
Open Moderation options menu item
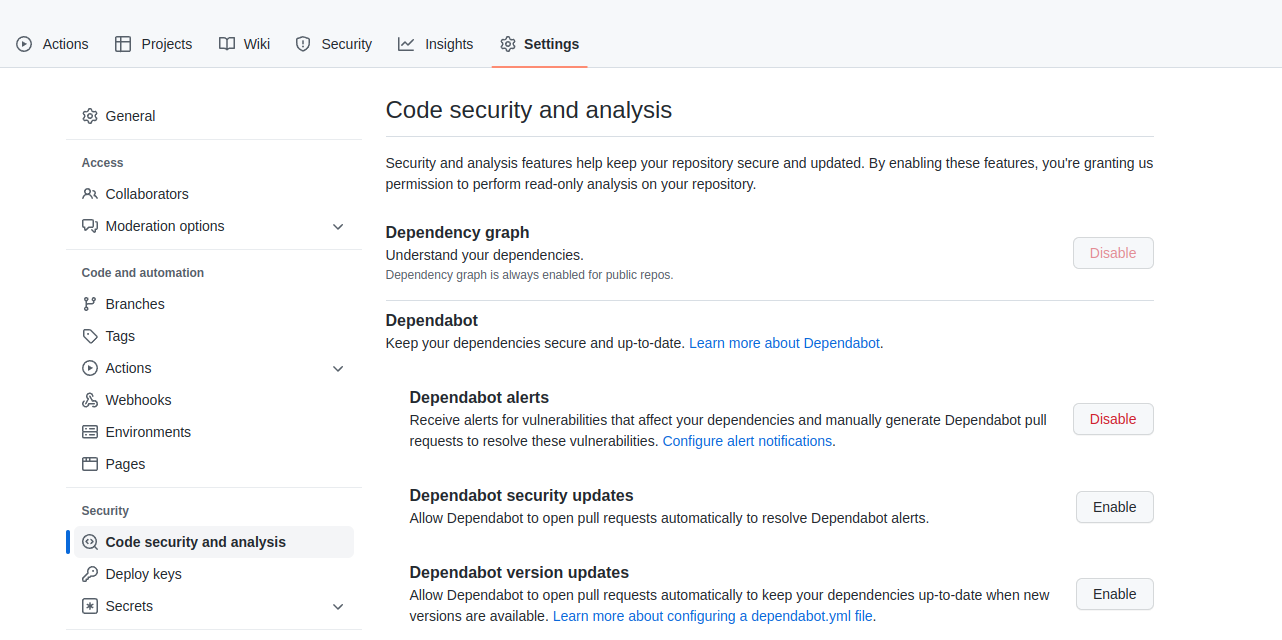pyautogui.click(x=214, y=226)
